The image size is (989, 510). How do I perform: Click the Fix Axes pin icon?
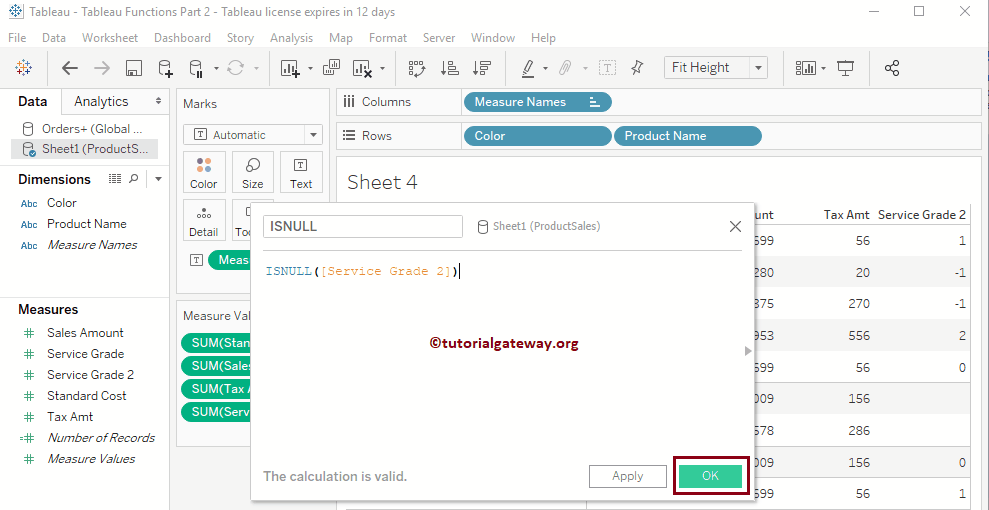(x=637, y=68)
